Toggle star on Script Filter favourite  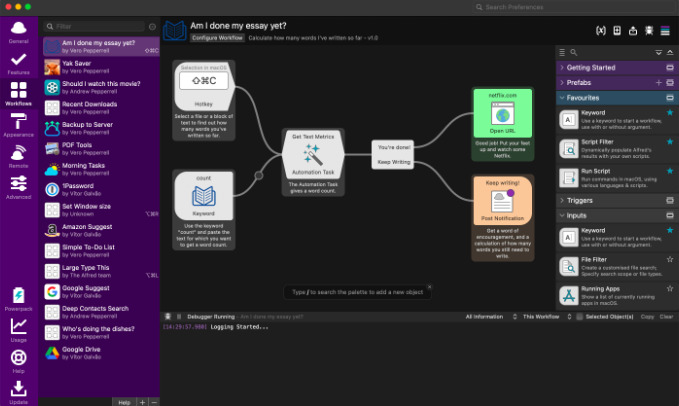(670, 142)
